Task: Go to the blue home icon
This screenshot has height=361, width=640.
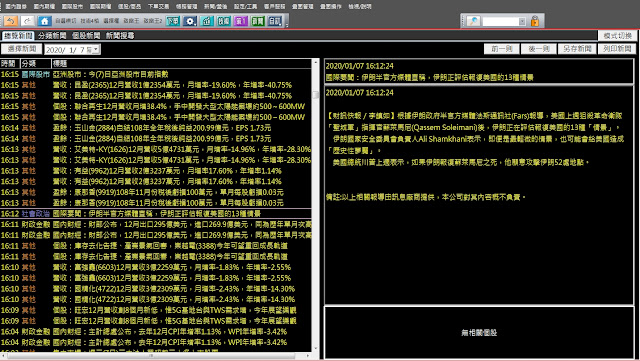Action: 44,21
